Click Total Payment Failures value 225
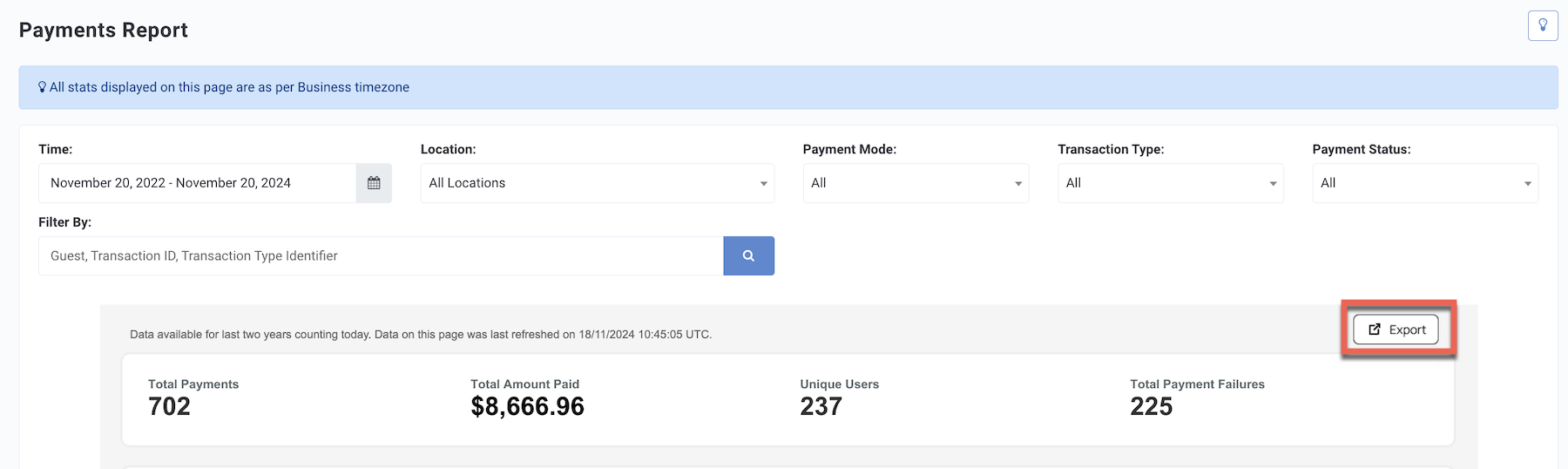Screen dimensions: 1568x469 1151,406
